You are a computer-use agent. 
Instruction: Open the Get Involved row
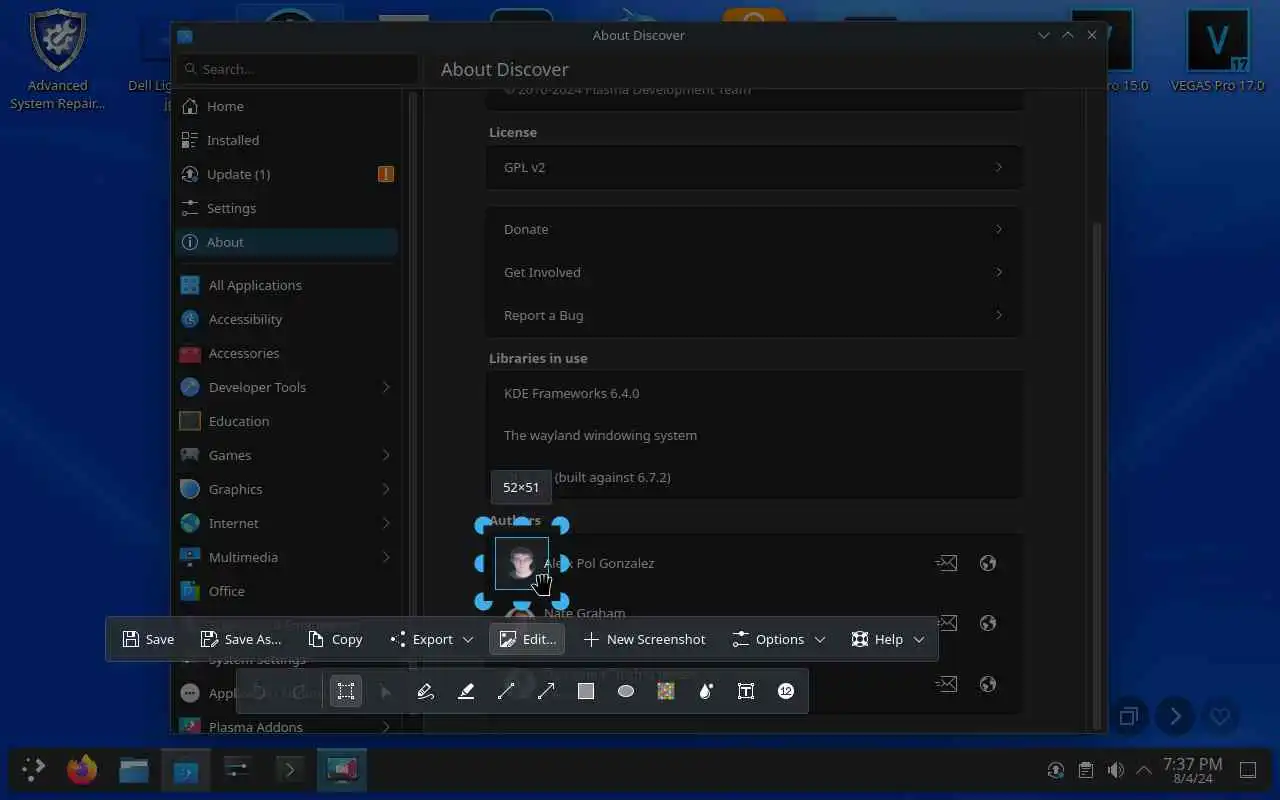[754, 272]
